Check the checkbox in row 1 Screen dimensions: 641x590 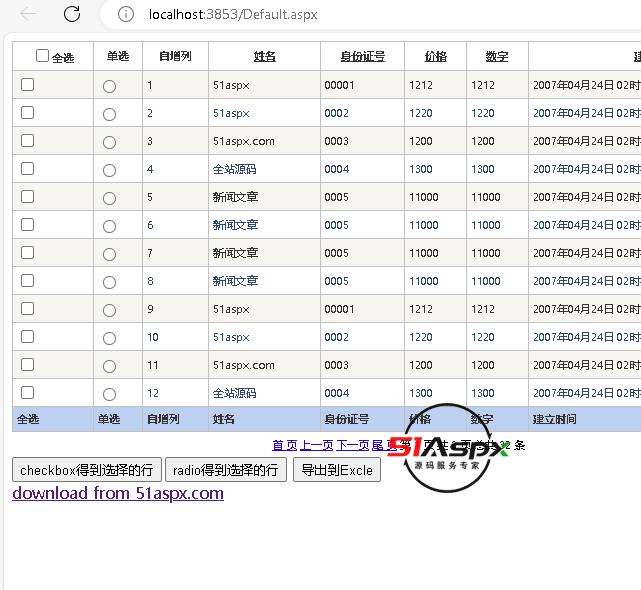click(x=27, y=85)
